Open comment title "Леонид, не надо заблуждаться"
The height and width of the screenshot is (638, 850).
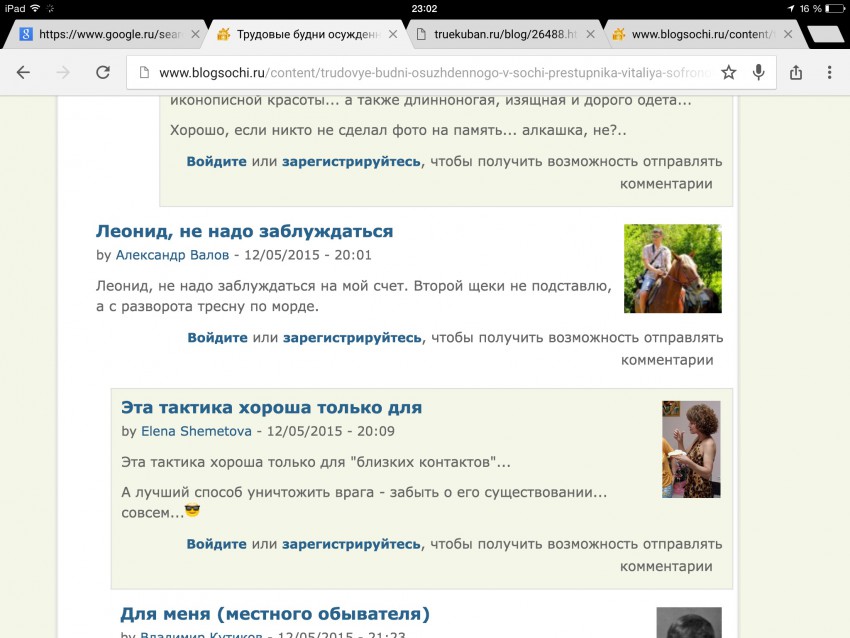pyautogui.click(x=244, y=231)
